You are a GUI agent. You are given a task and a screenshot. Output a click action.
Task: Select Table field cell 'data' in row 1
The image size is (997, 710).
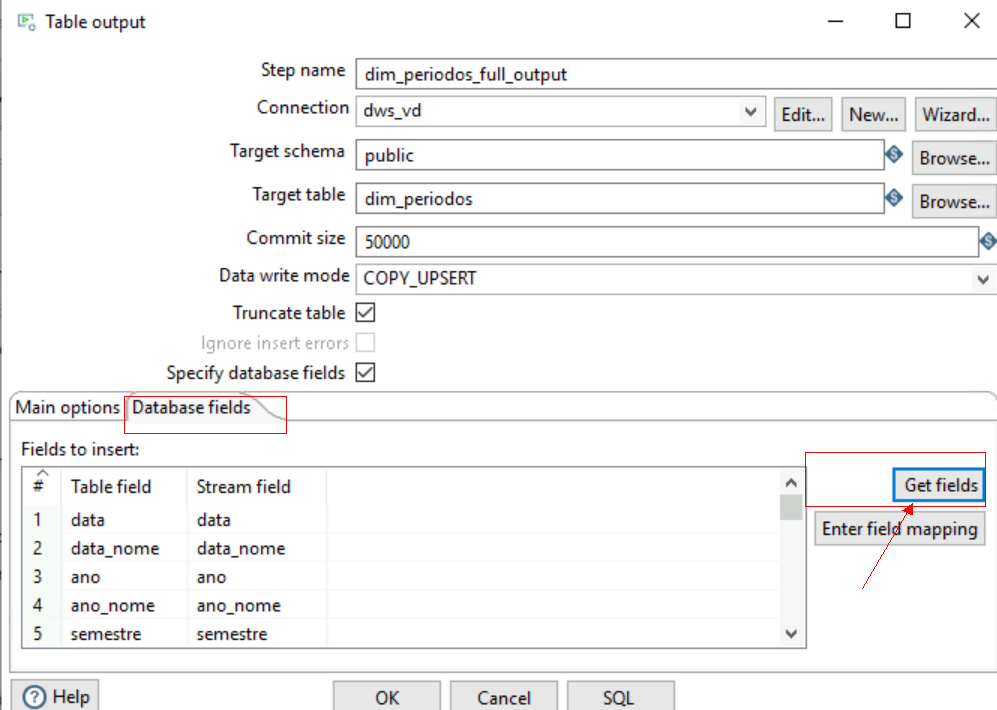[x=124, y=520]
